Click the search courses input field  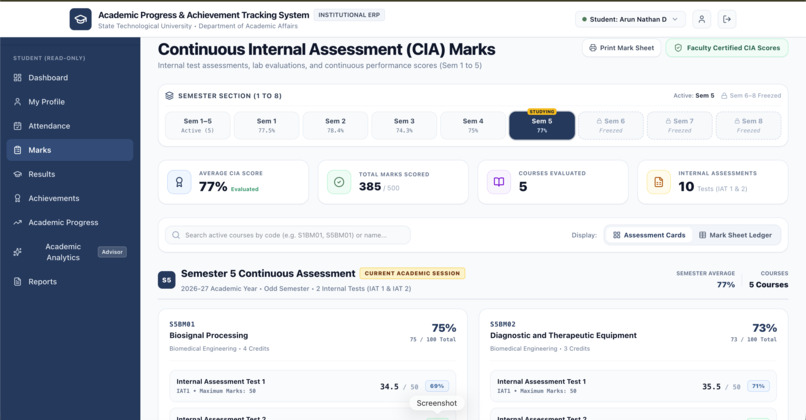tap(288, 235)
